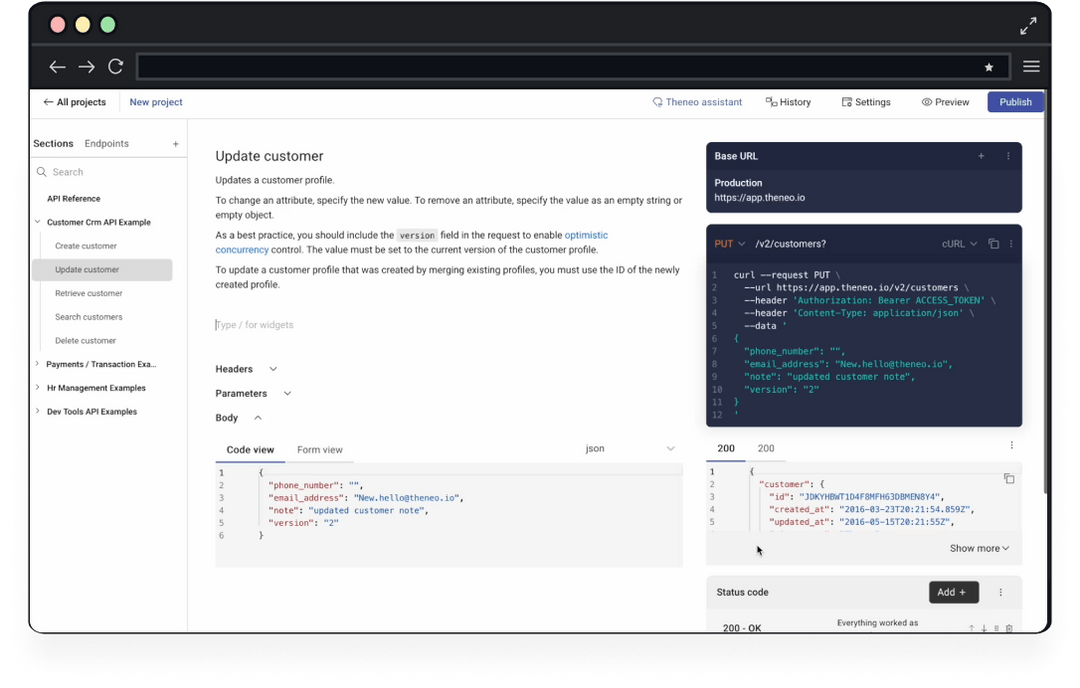The width and height of the screenshot is (1080, 688).
Task: Switch to the Endpoints tab
Action: (x=105, y=143)
